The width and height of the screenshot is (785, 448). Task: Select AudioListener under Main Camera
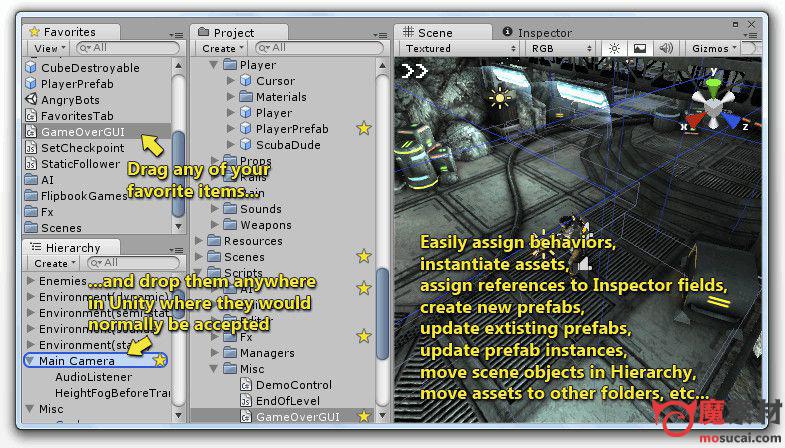94,377
